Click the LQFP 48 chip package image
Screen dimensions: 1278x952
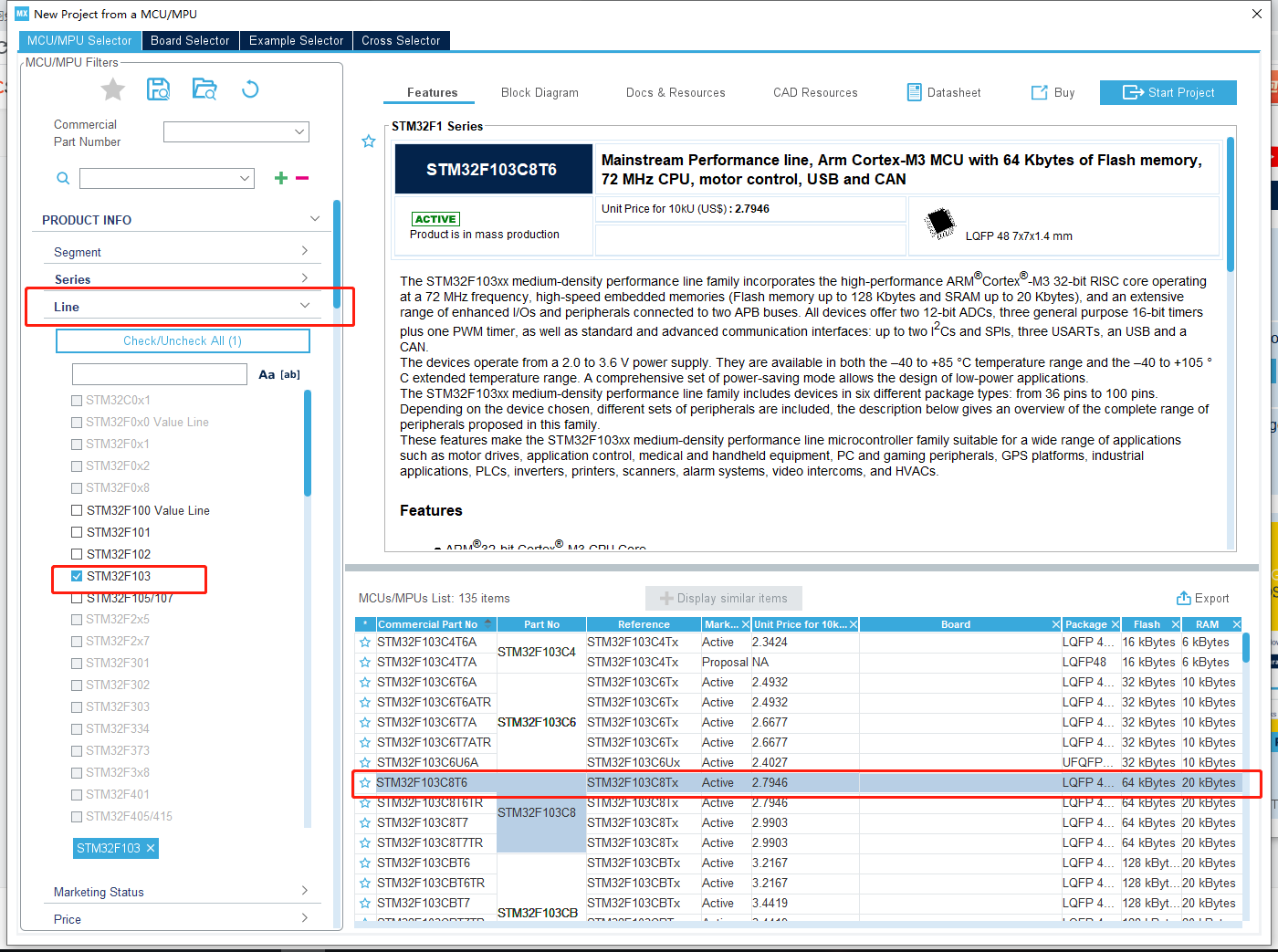pyautogui.click(x=939, y=223)
